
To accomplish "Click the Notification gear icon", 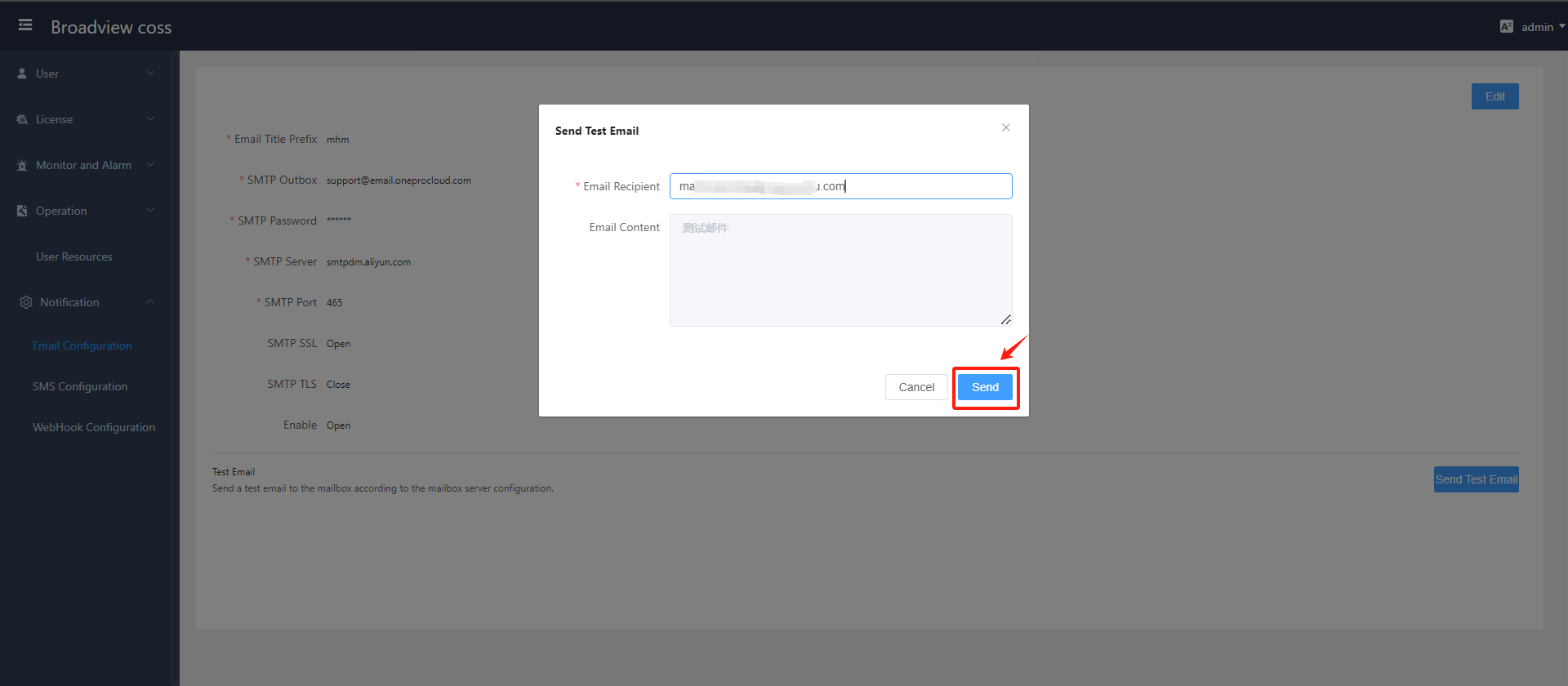I will pyautogui.click(x=26, y=302).
